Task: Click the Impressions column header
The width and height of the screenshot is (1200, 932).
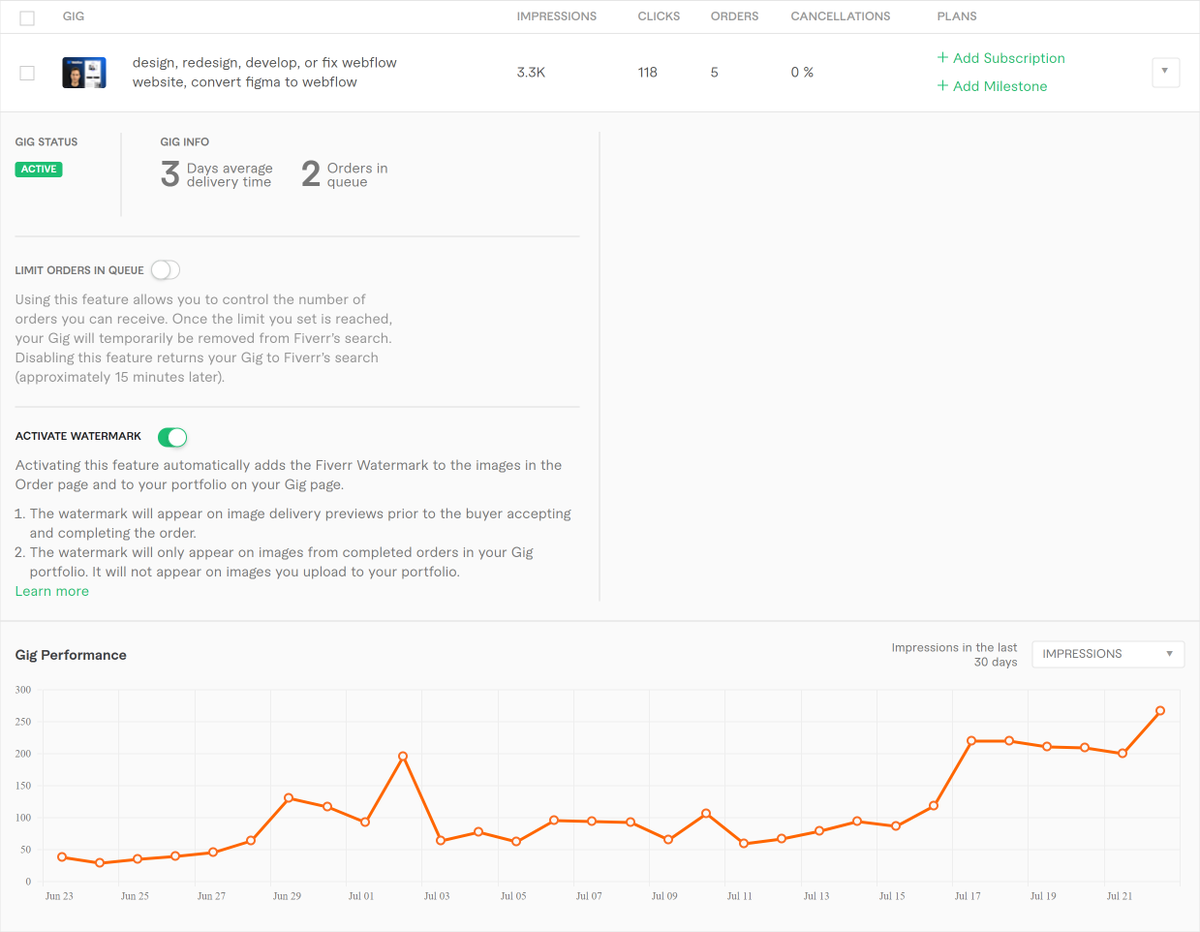Action: pyautogui.click(x=557, y=17)
